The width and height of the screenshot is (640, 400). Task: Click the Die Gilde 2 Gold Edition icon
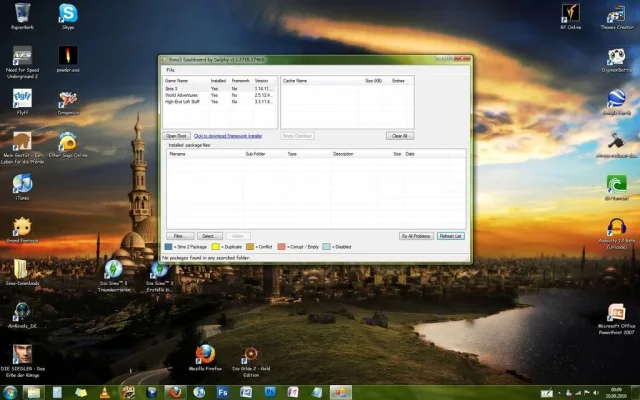[x=251, y=361]
